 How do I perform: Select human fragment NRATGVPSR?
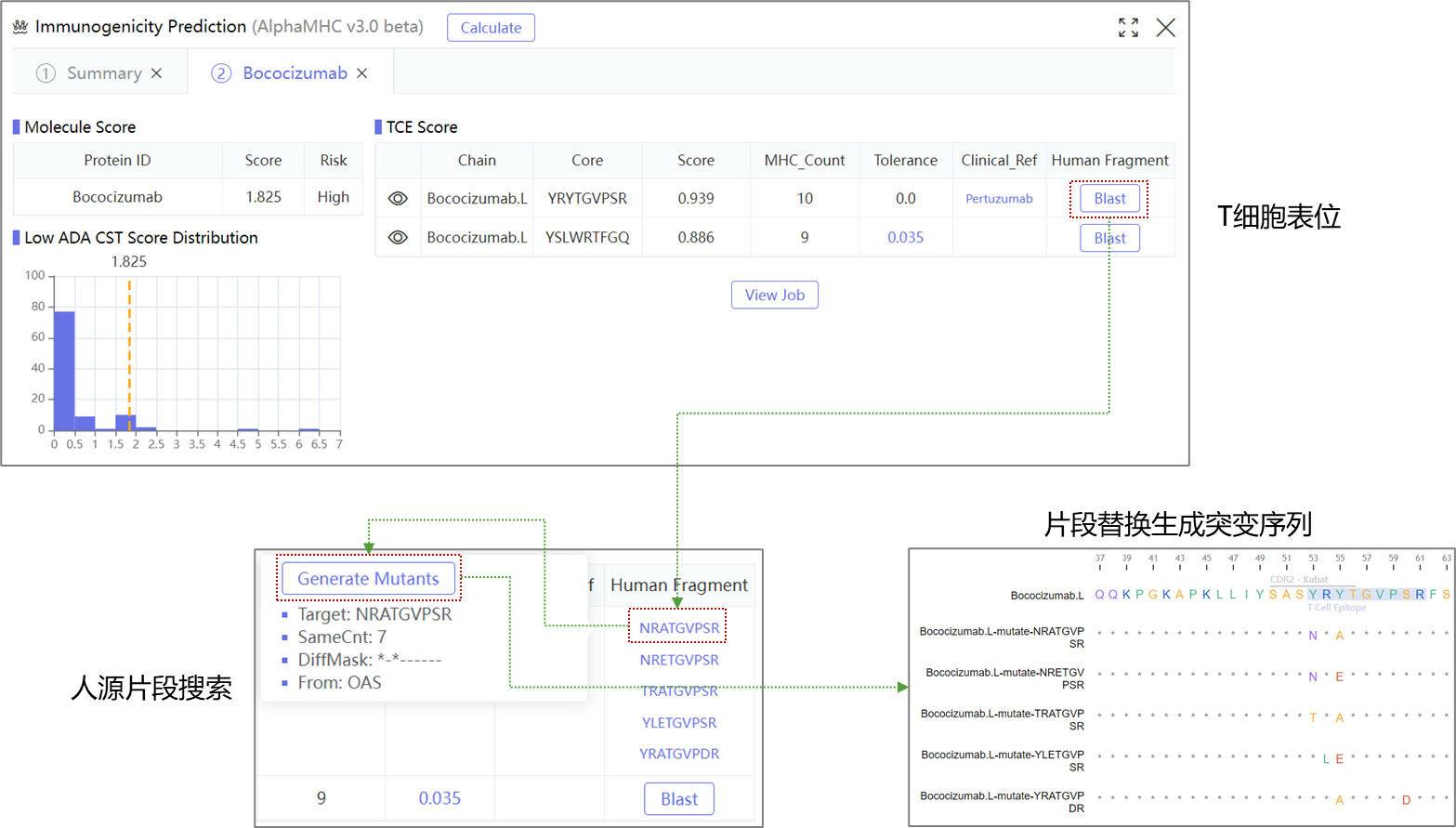click(679, 628)
